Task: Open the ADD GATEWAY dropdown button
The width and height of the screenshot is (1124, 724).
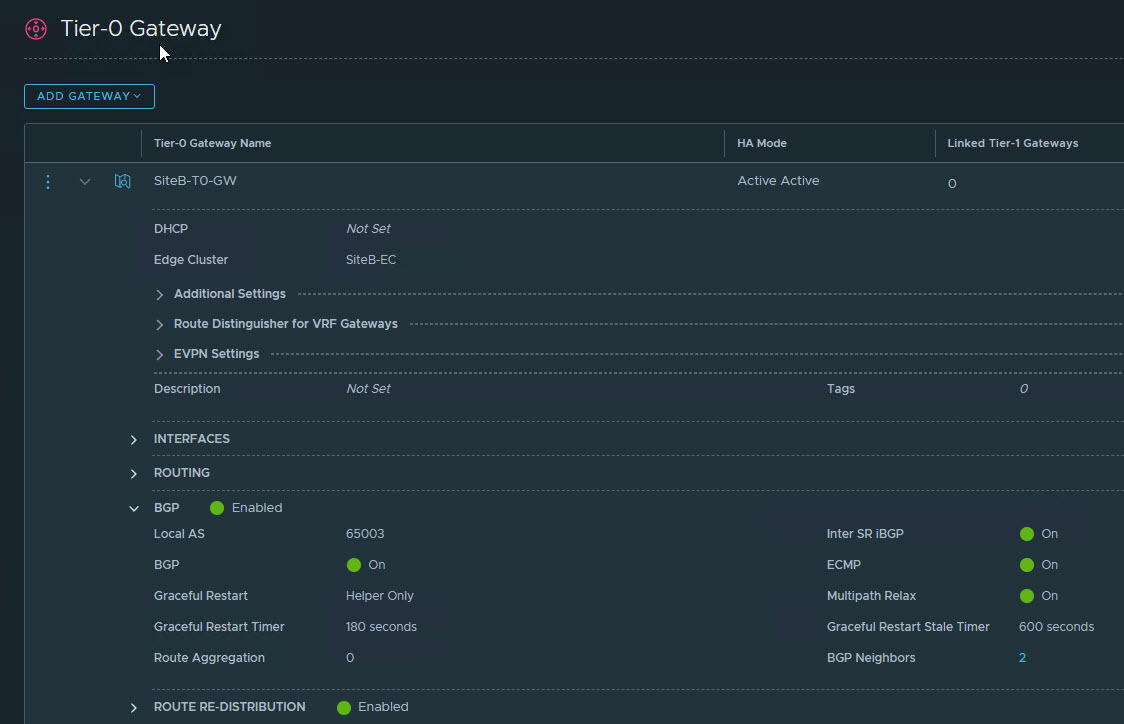Action: [x=89, y=96]
